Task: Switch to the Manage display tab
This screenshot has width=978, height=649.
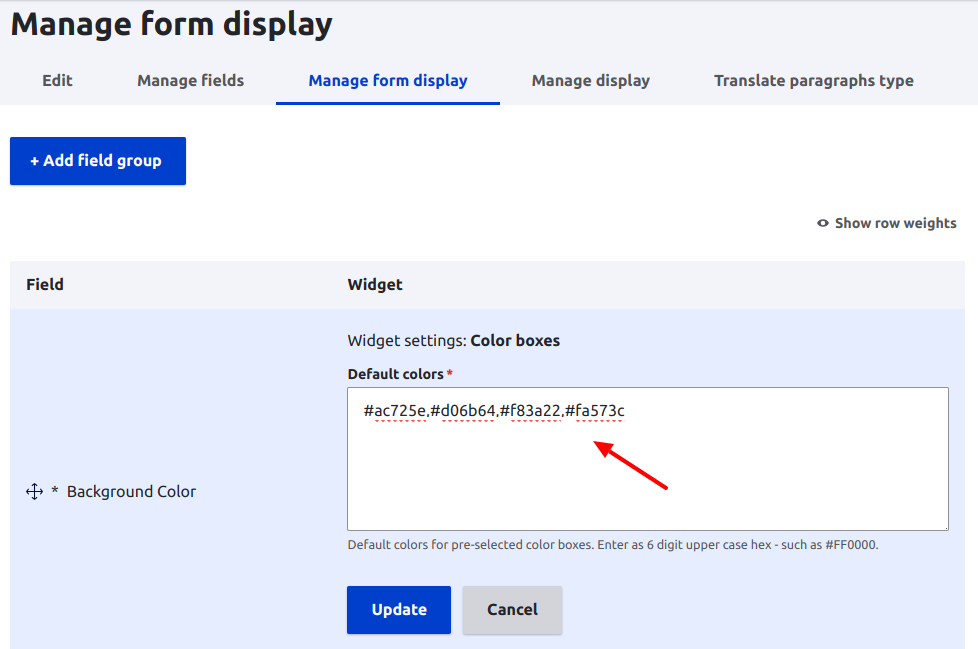Action: click(590, 80)
